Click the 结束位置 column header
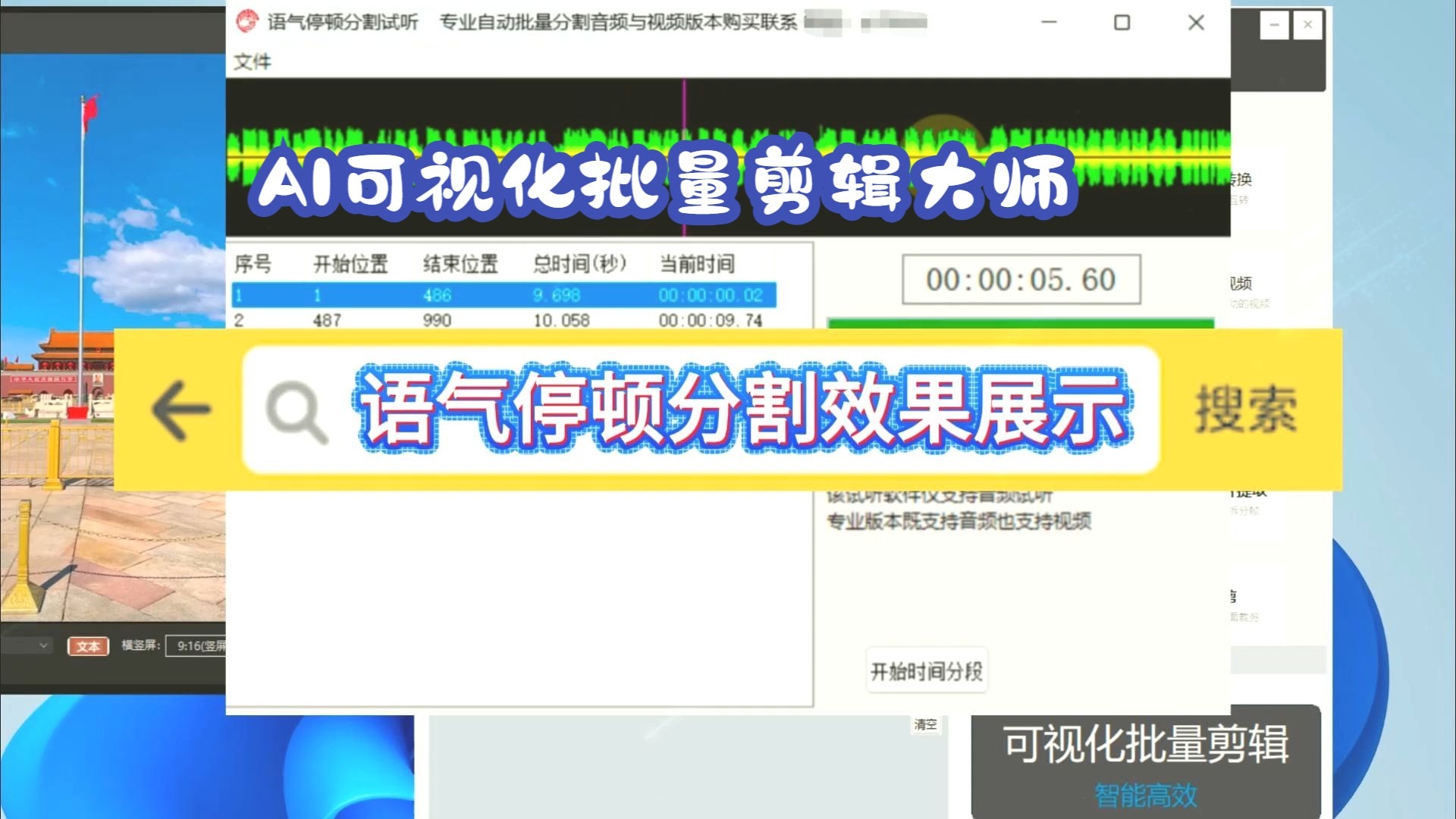Image resolution: width=1456 pixels, height=819 pixels. point(460,264)
